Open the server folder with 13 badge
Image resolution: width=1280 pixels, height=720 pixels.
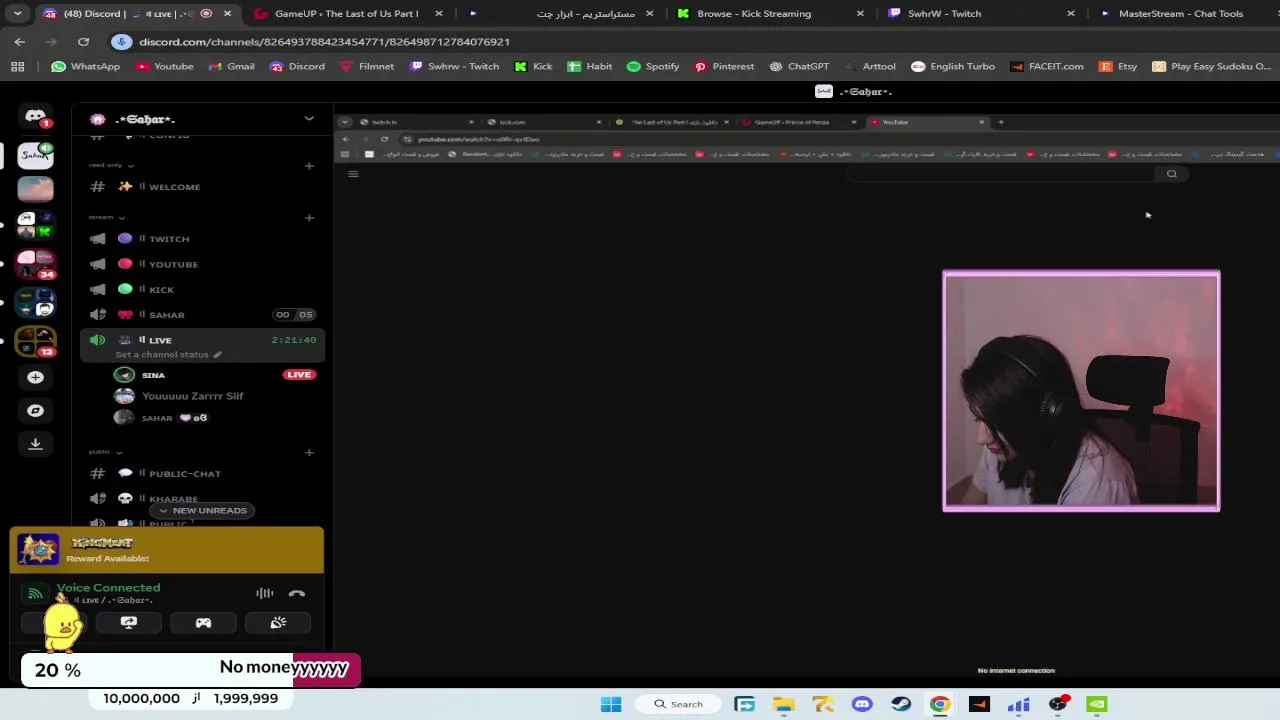pyautogui.click(x=35, y=341)
